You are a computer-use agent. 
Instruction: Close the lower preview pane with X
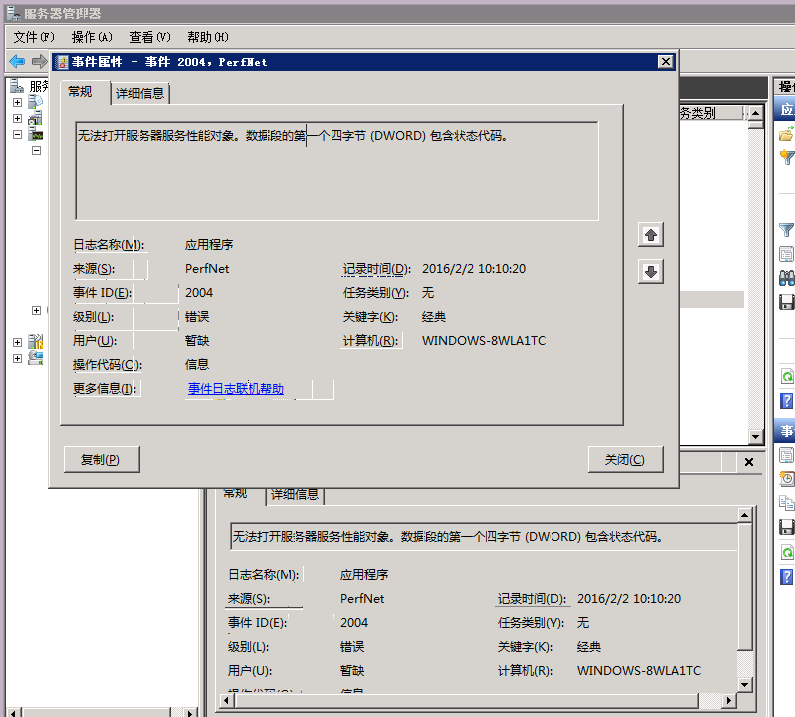pos(748,462)
